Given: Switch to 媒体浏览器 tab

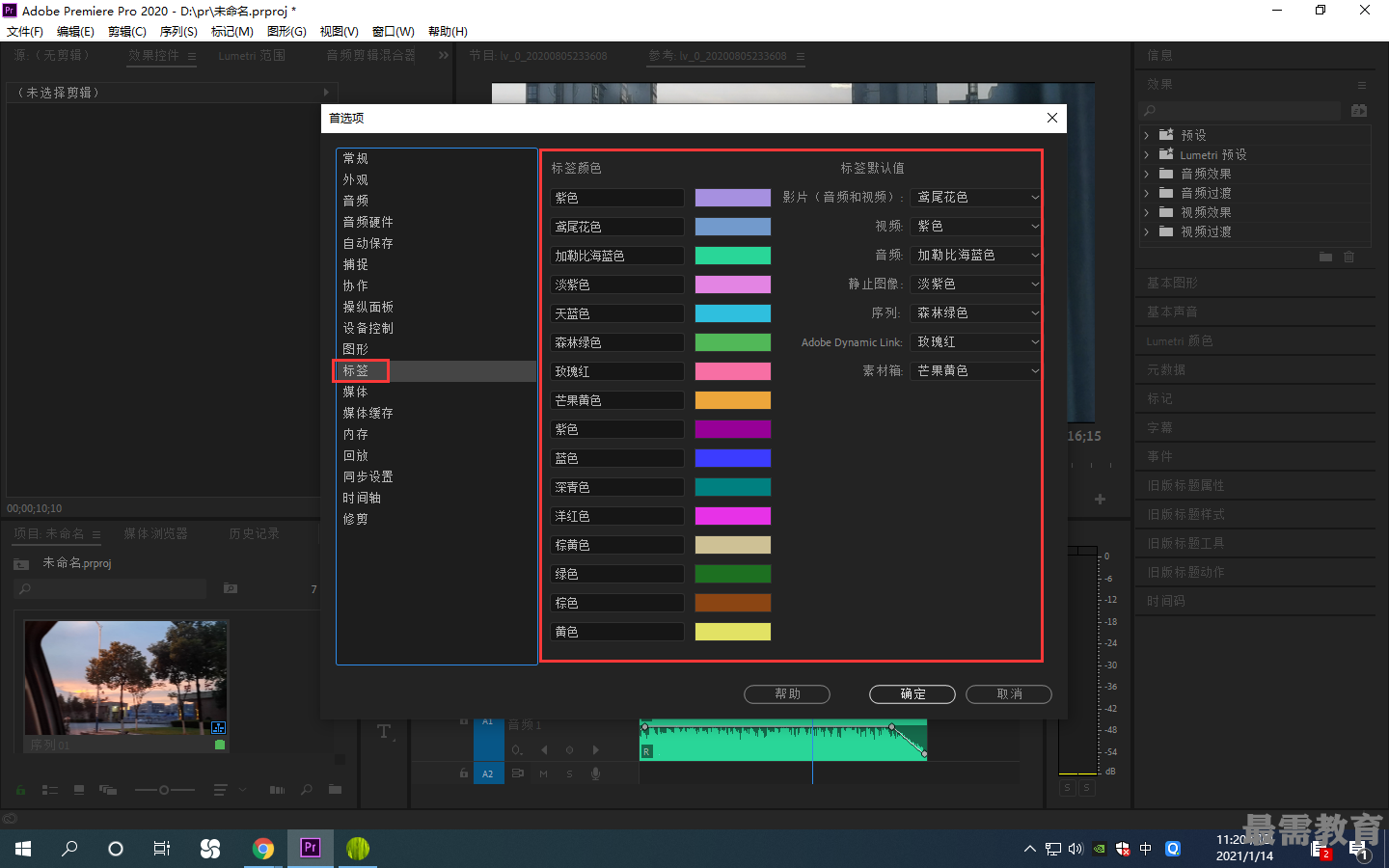Looking at the screenshot, I should tap(155, 533).
